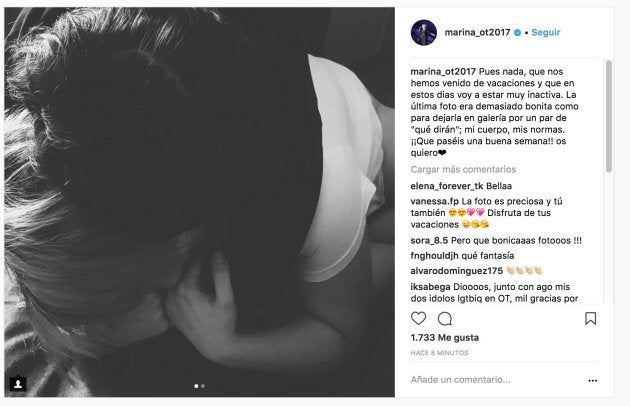630x406 pixels.
Task: Like the post with the heart icon
Action: tap(418, 318)
